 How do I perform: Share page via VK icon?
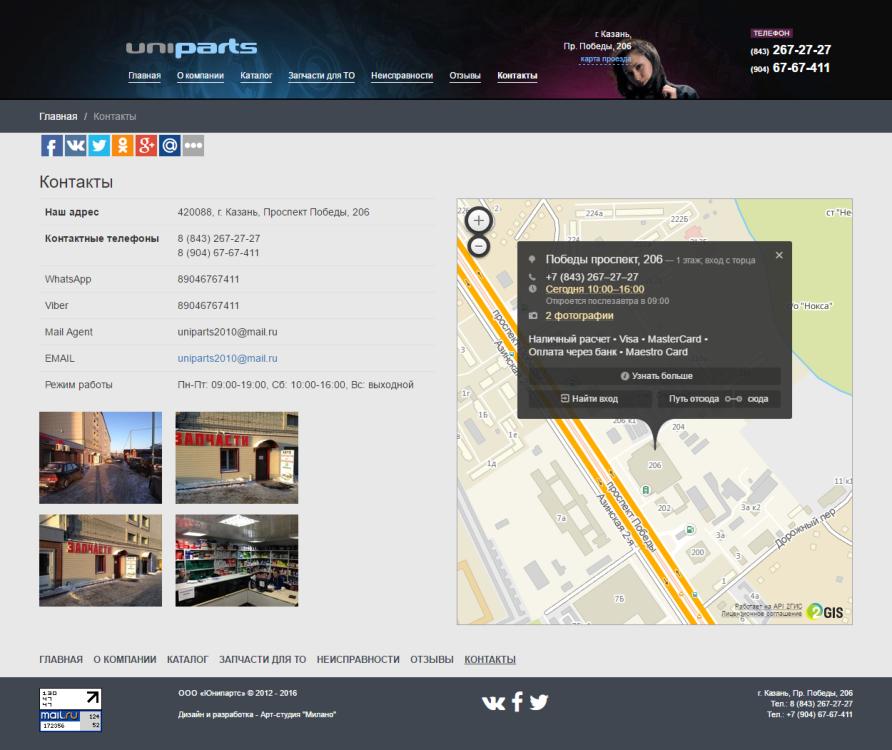click(x=75, y=146)
